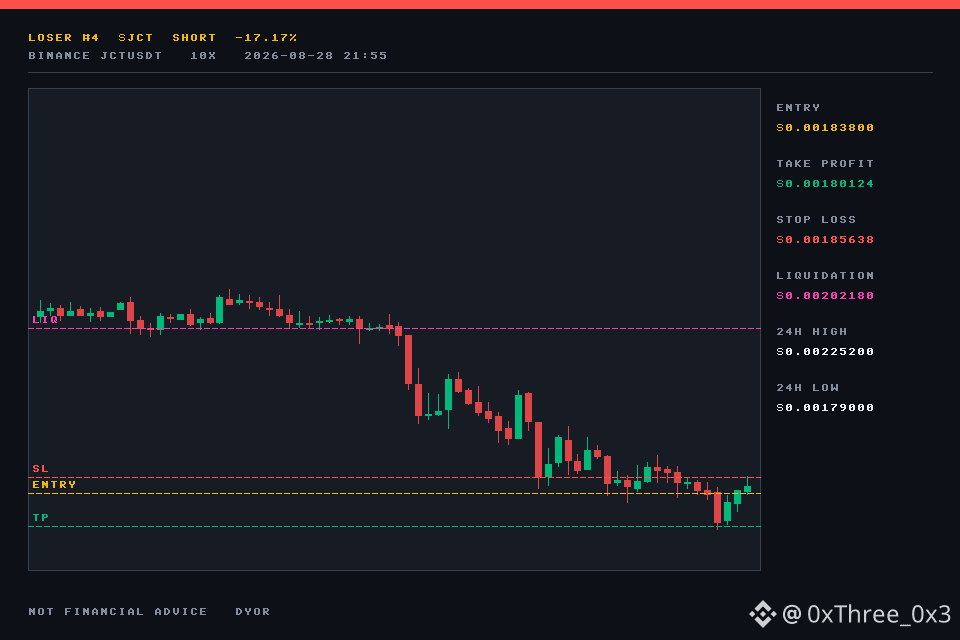960x640 pixels.
Task: Click the ENTRY line label on chart
Action: [x=54, y=484]
